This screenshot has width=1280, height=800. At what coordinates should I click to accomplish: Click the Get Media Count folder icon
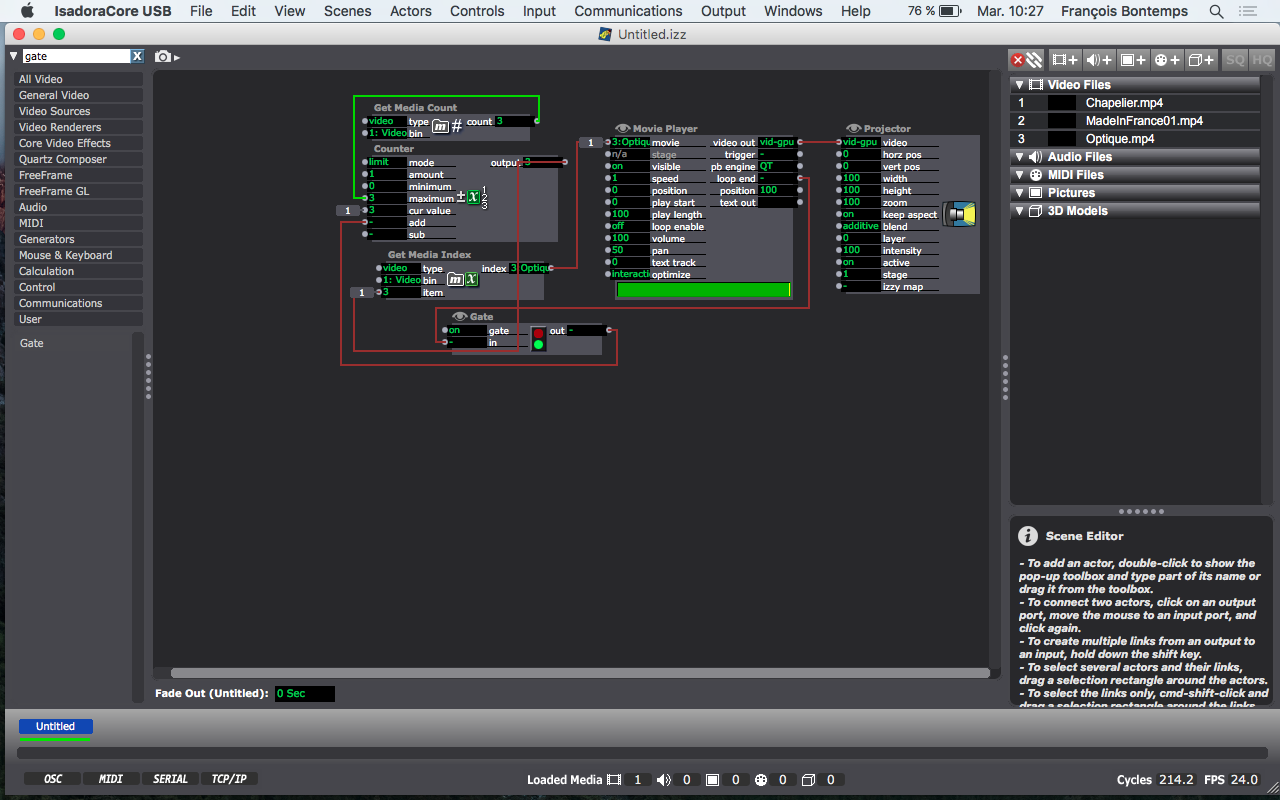pos(440,126)
